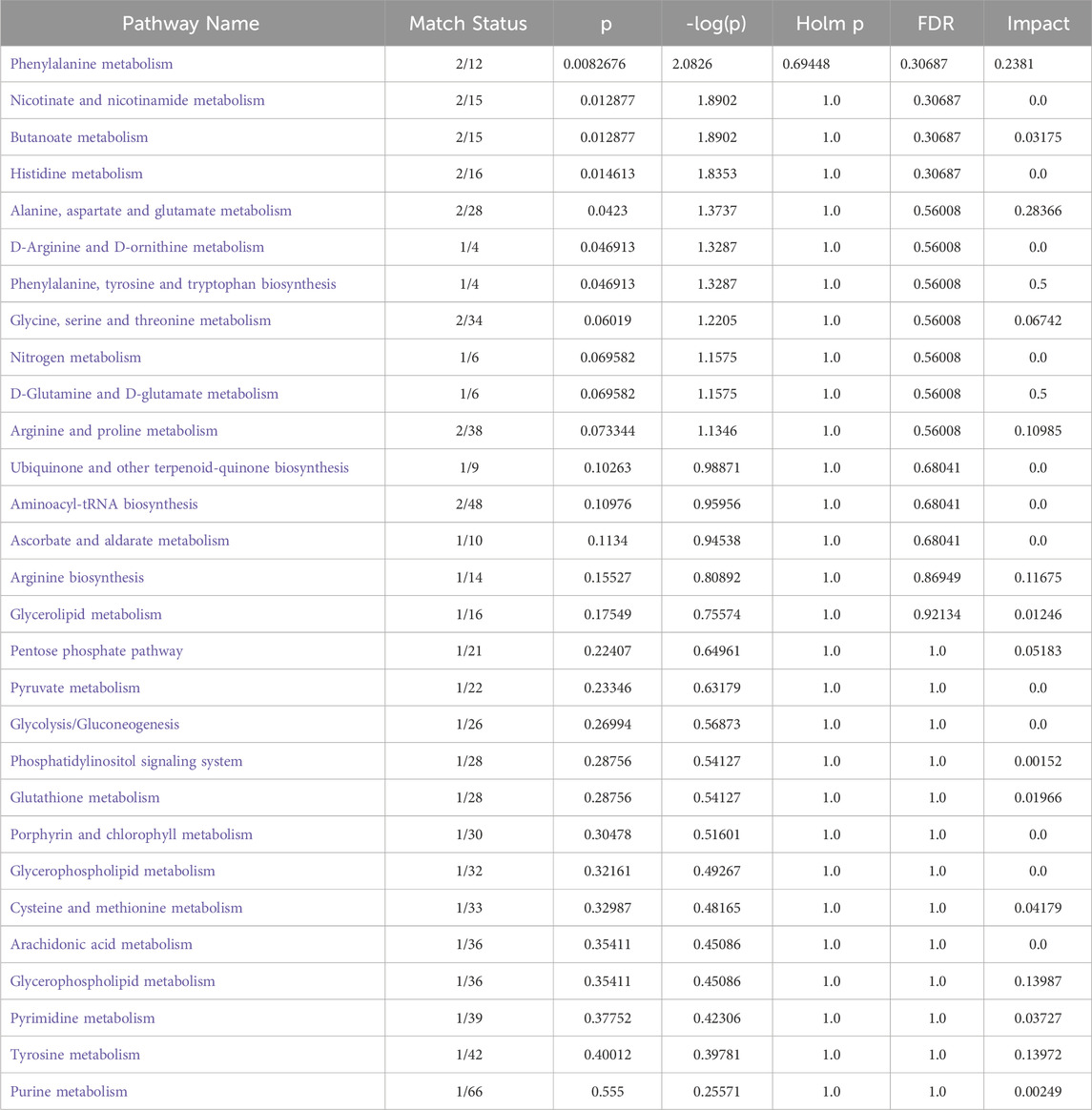The image size is (1092, 1110).
Task: Sort by the Match Status header
Action: 468,23
